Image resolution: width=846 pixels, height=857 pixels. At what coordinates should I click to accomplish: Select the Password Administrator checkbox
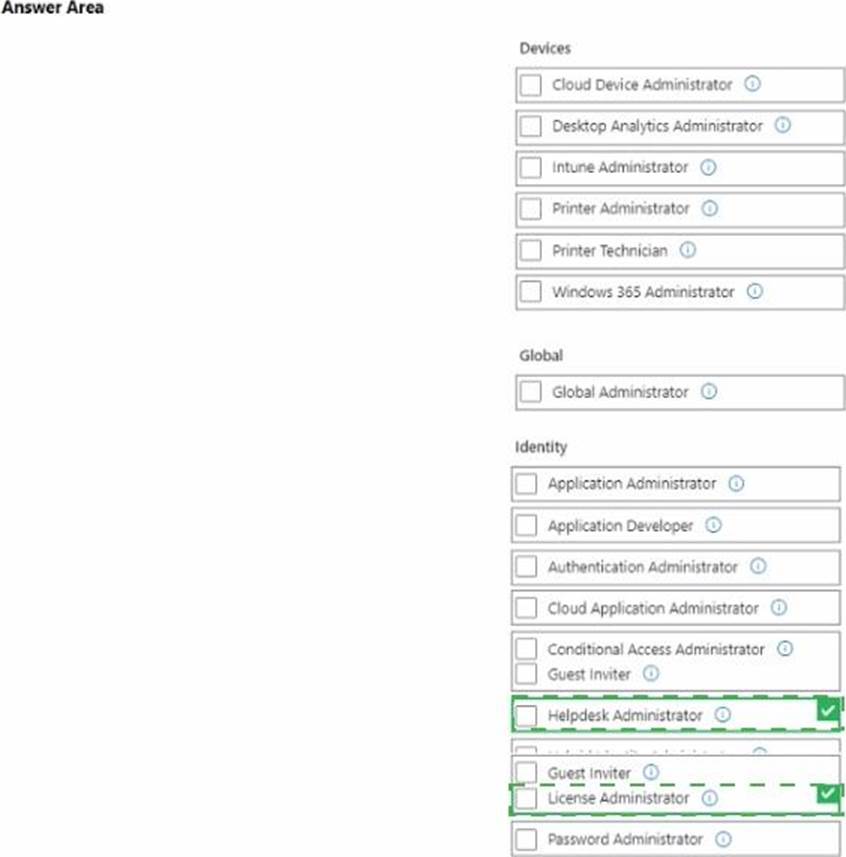tap(527, 839)
